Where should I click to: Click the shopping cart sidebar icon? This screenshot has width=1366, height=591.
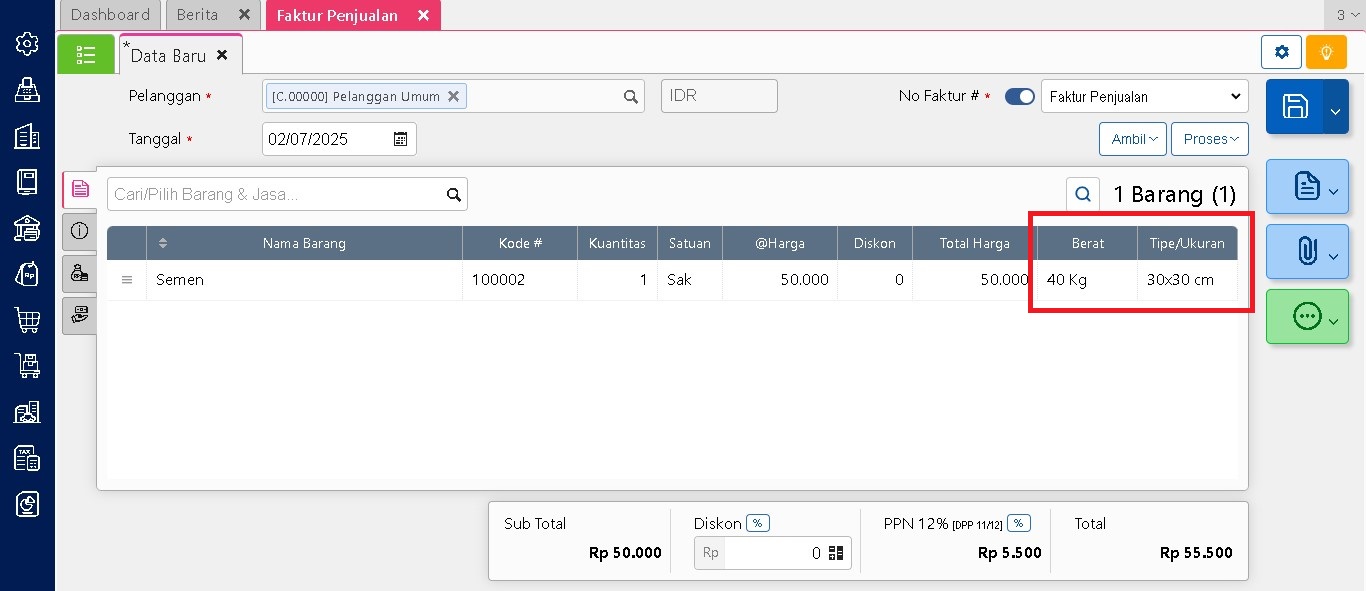[x=27, y=320]
